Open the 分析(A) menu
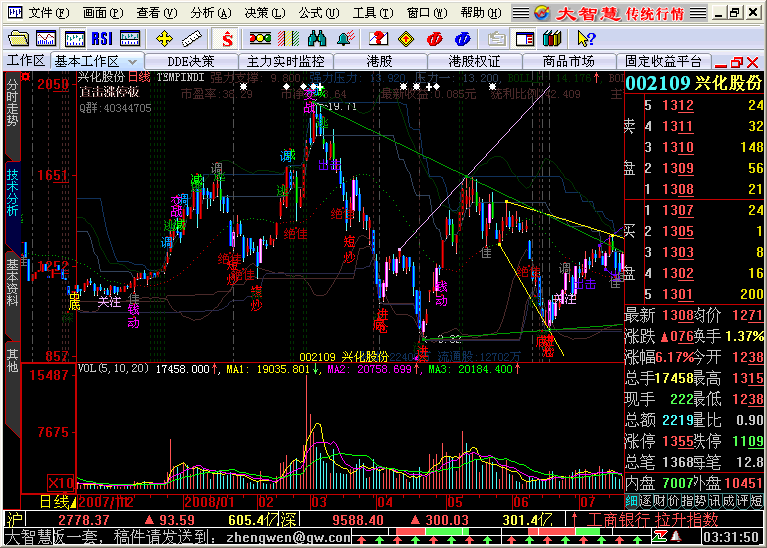Screen dimensions: 767x548 211,13
